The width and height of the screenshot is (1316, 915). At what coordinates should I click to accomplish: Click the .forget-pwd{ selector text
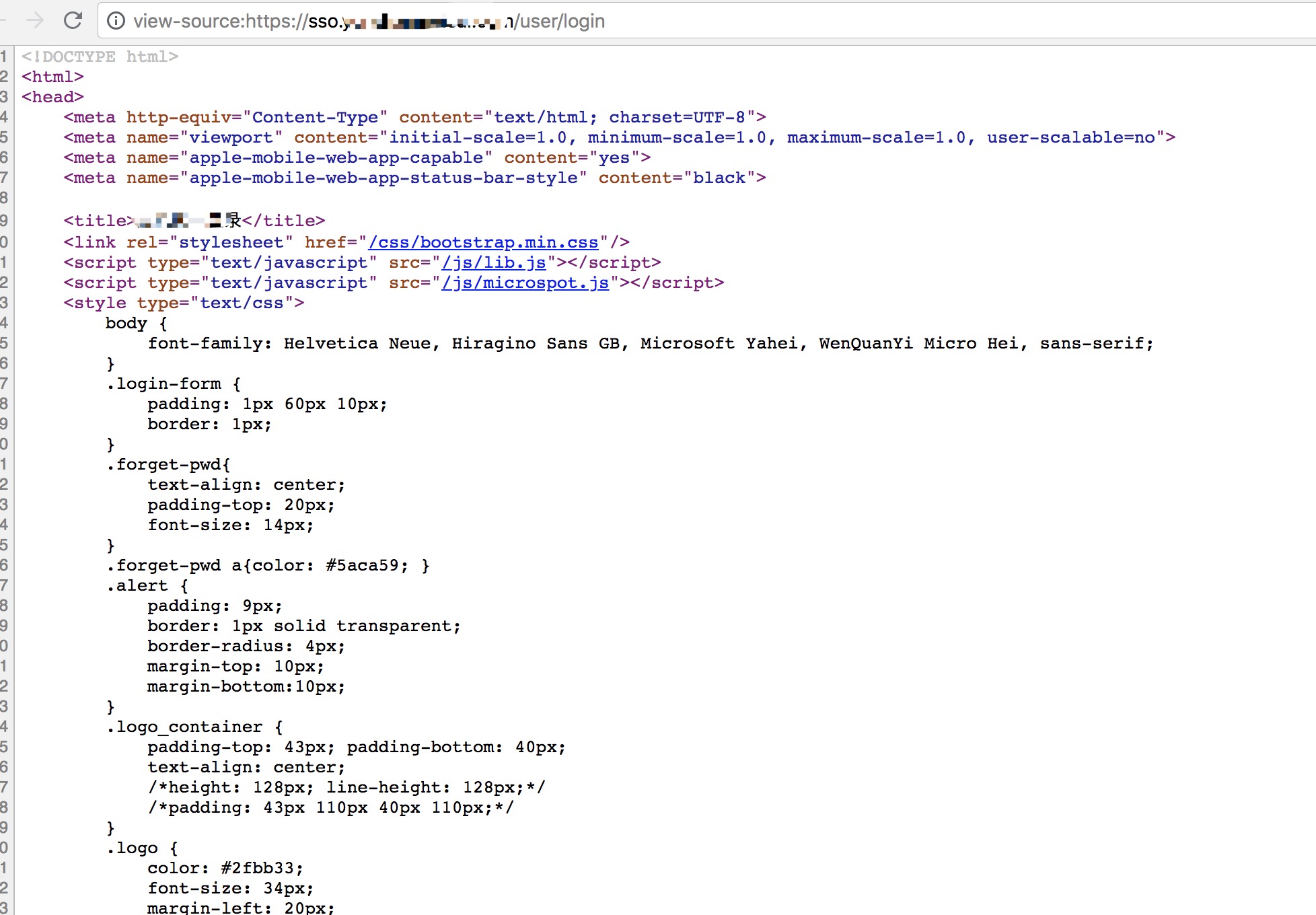point(168,464)
